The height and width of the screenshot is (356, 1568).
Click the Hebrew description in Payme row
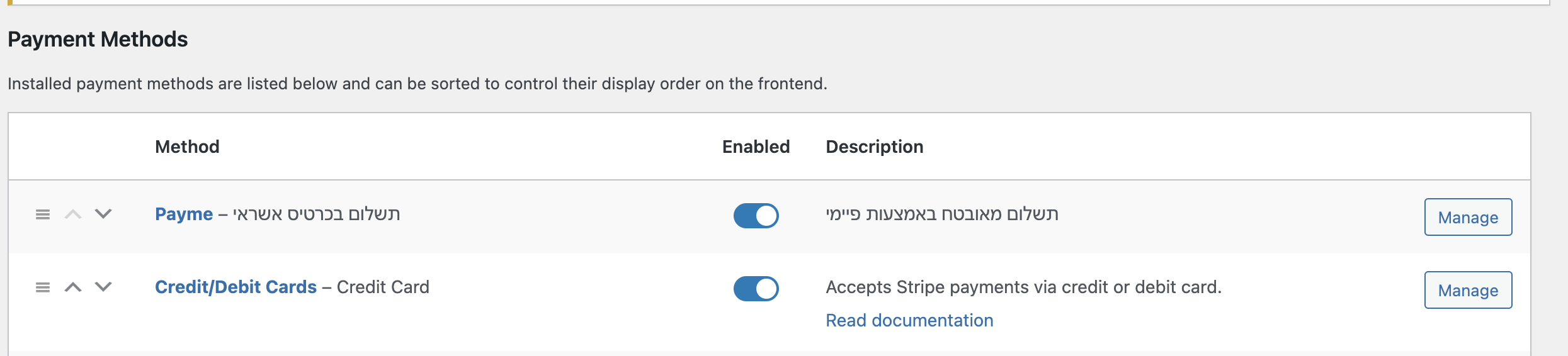(x=941, y=214)
